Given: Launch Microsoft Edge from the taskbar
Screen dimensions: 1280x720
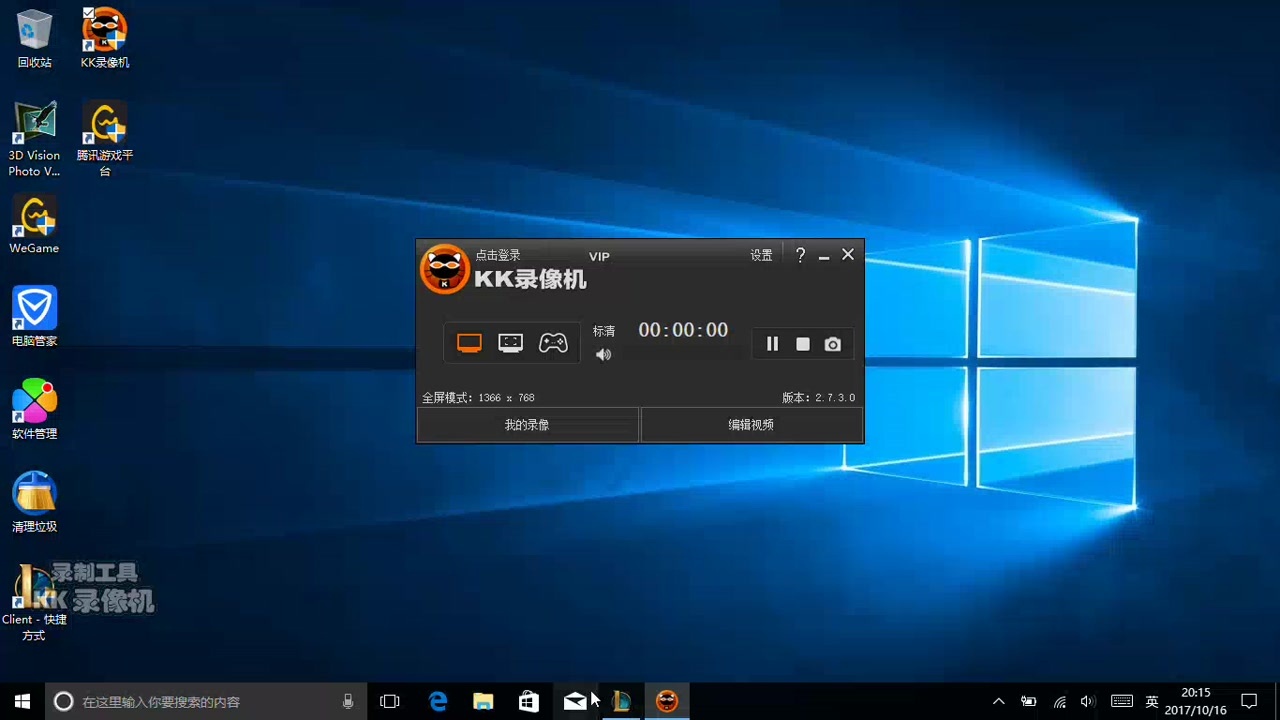Looking at the screenshot, I should 438,701.
